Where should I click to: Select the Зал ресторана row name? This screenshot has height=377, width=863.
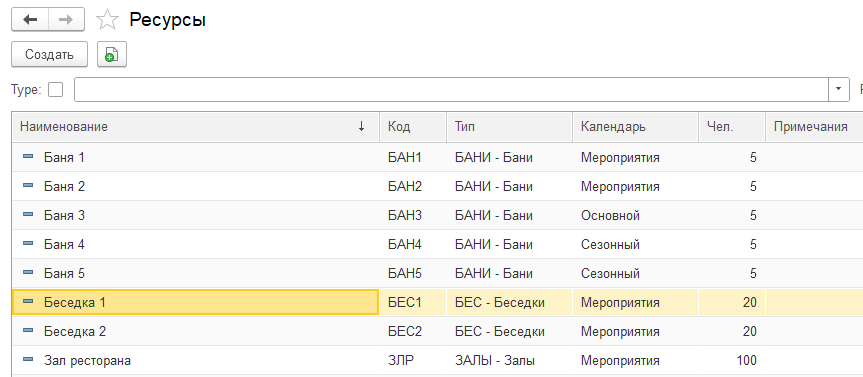[88, 361]
